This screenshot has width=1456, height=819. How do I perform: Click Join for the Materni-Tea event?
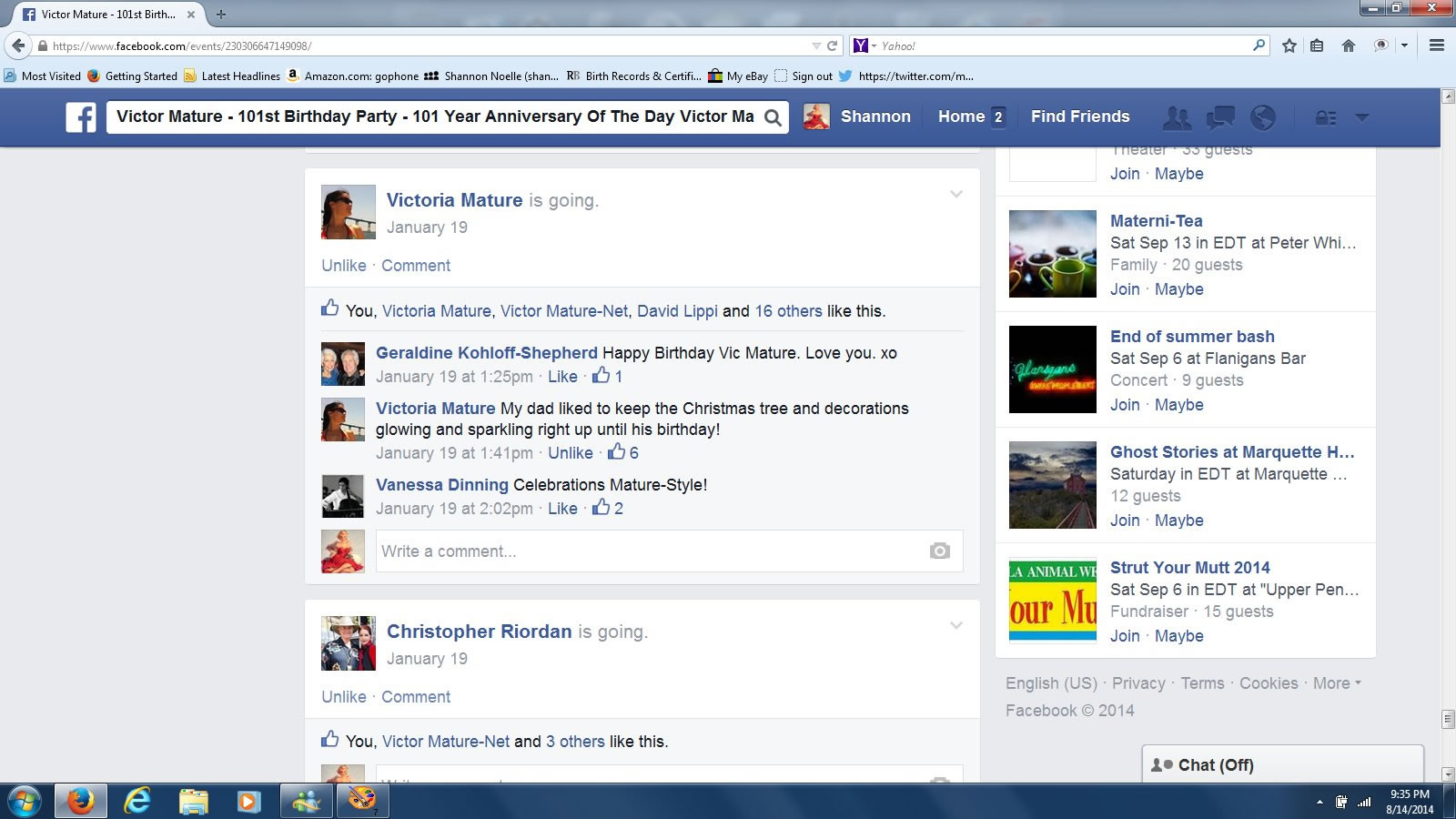click(1125, 289)
